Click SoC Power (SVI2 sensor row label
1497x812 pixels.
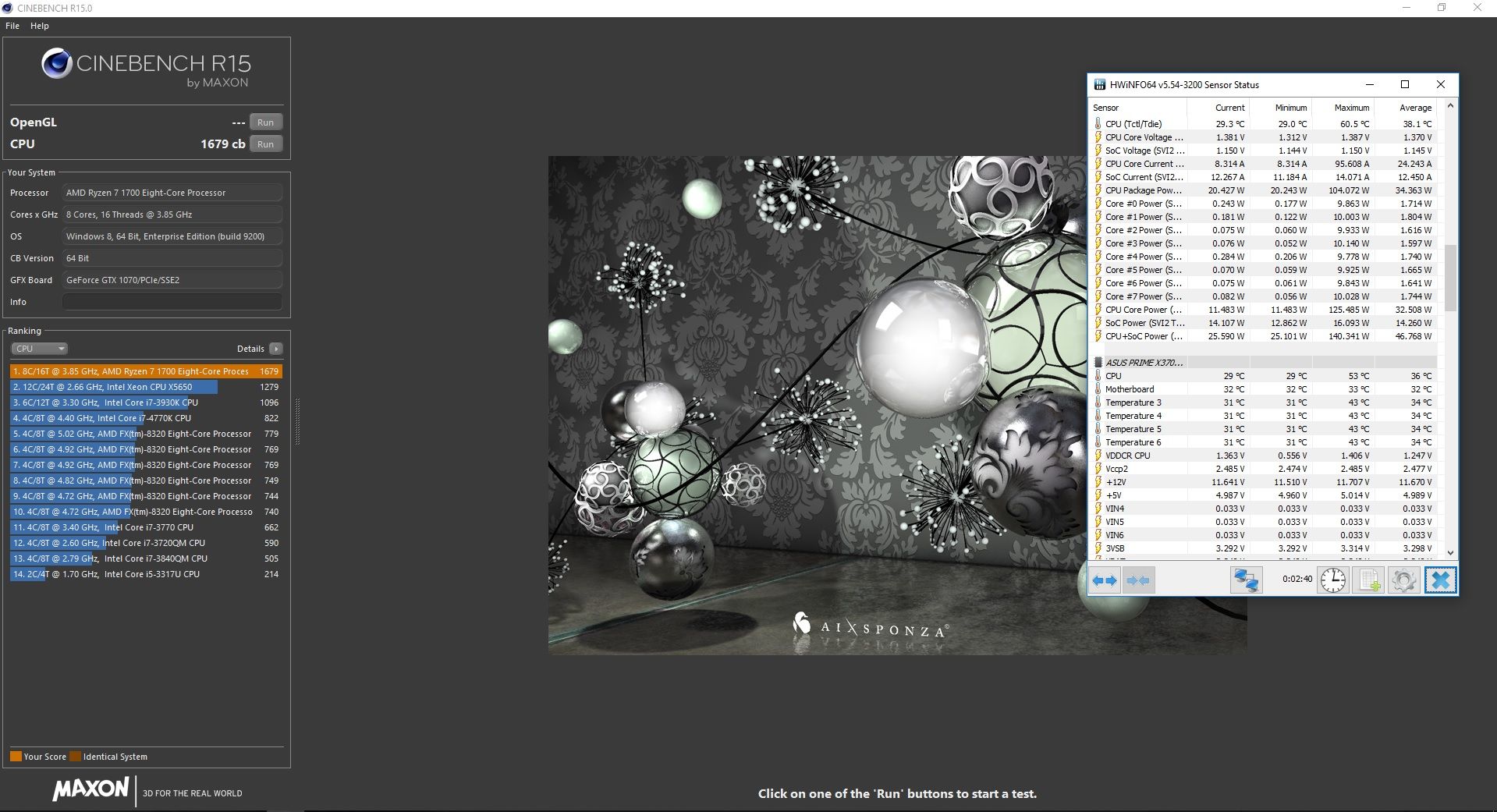(1144, 323)
